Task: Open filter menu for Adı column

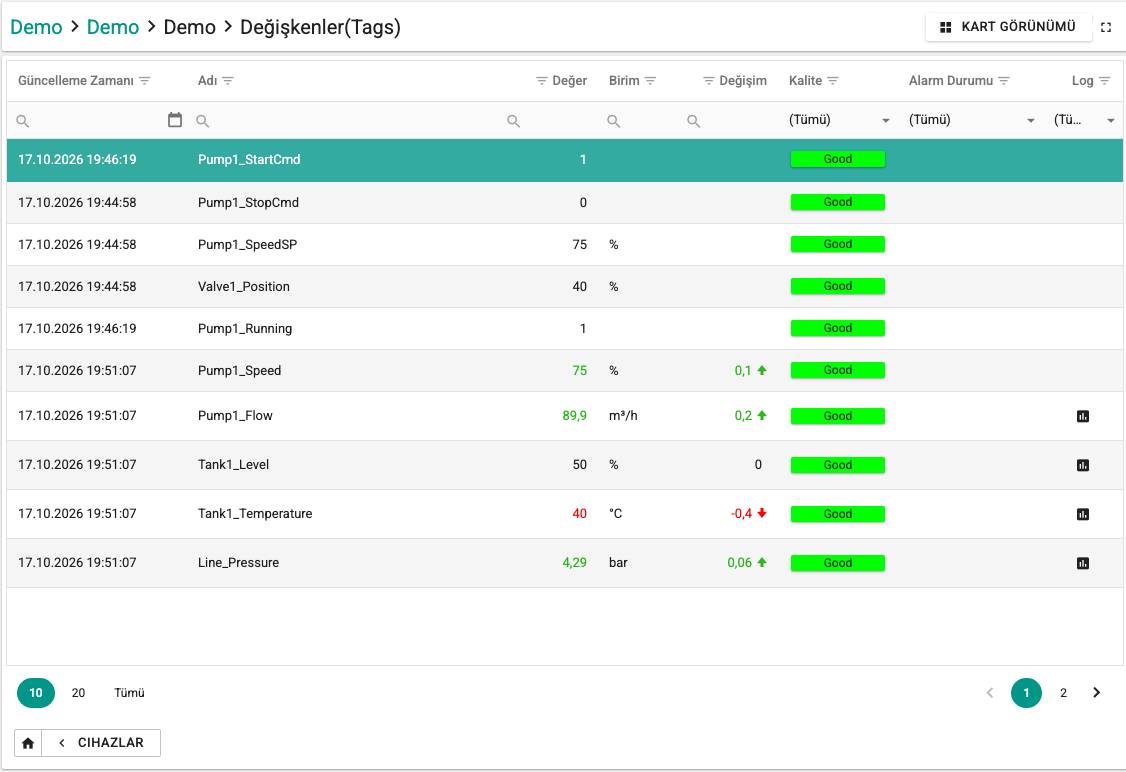Action: [228, 80]
